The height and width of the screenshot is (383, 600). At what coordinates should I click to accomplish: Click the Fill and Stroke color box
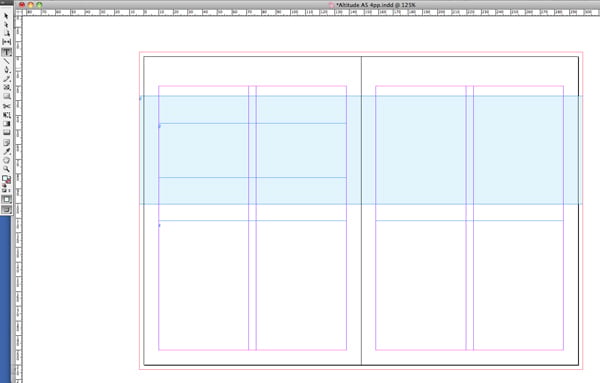[6, 179]
